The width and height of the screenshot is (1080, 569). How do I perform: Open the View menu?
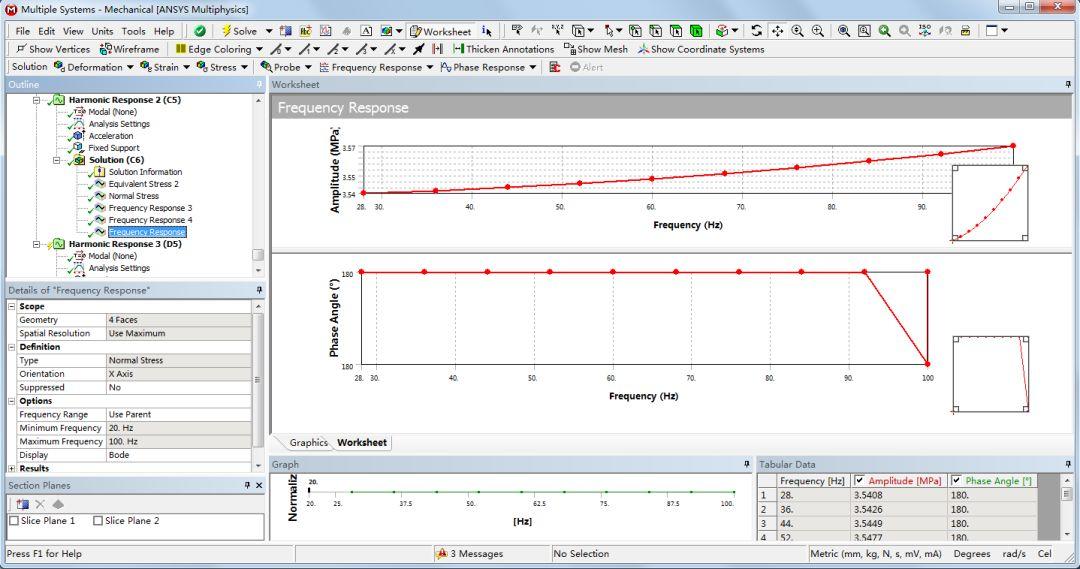[73, 31]
